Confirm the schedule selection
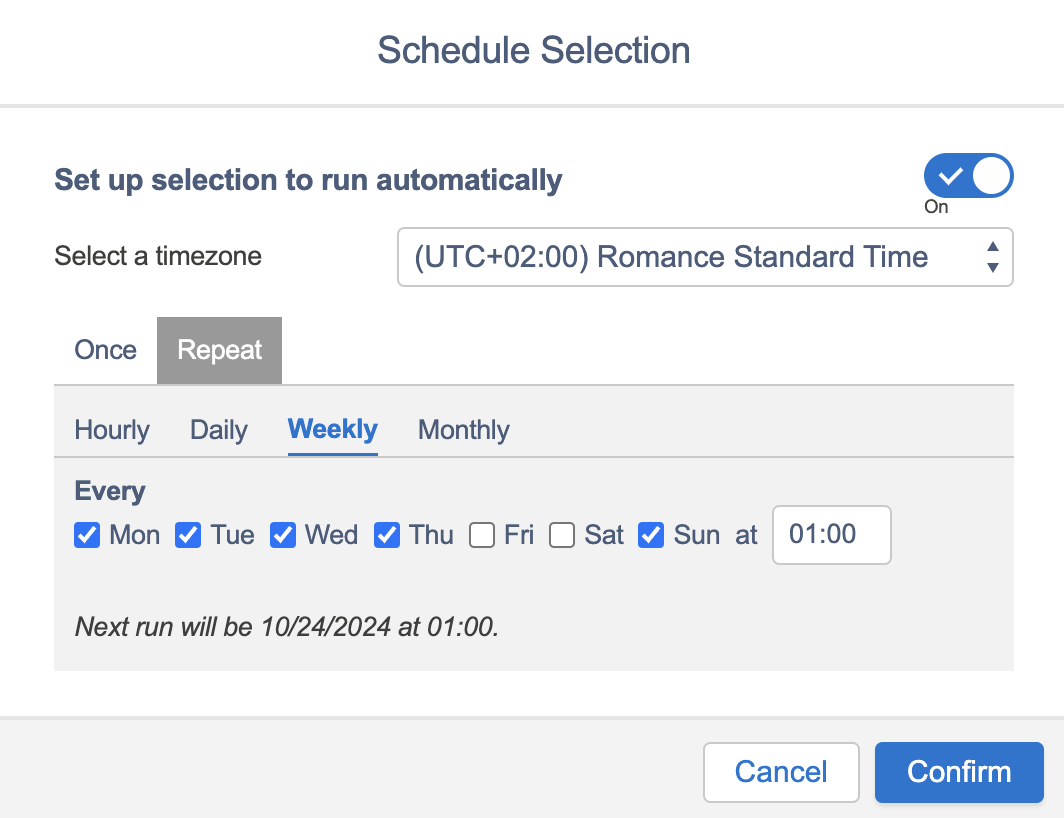1064x818 pixels. 959,773
